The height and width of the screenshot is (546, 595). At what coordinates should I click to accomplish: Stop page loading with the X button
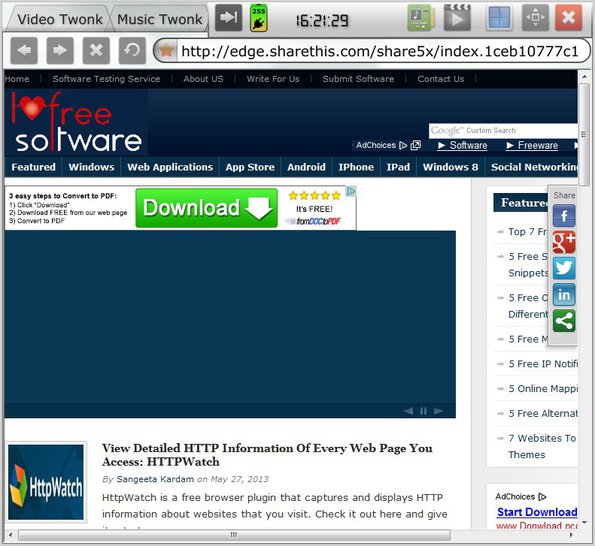(96, 50)
